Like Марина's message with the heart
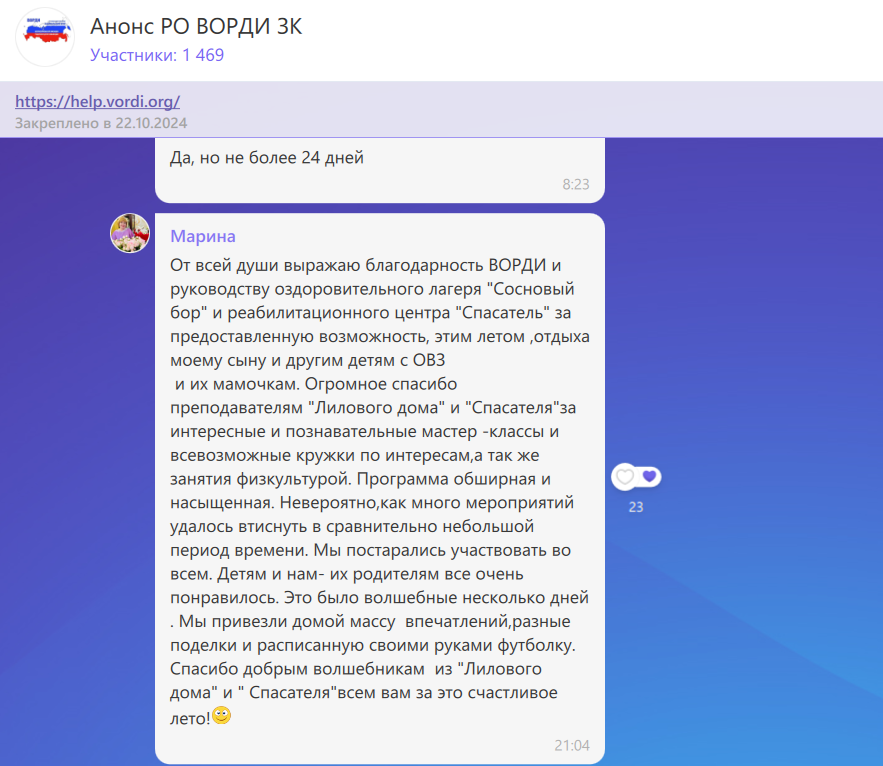883x766 pixels. point(625,477)
